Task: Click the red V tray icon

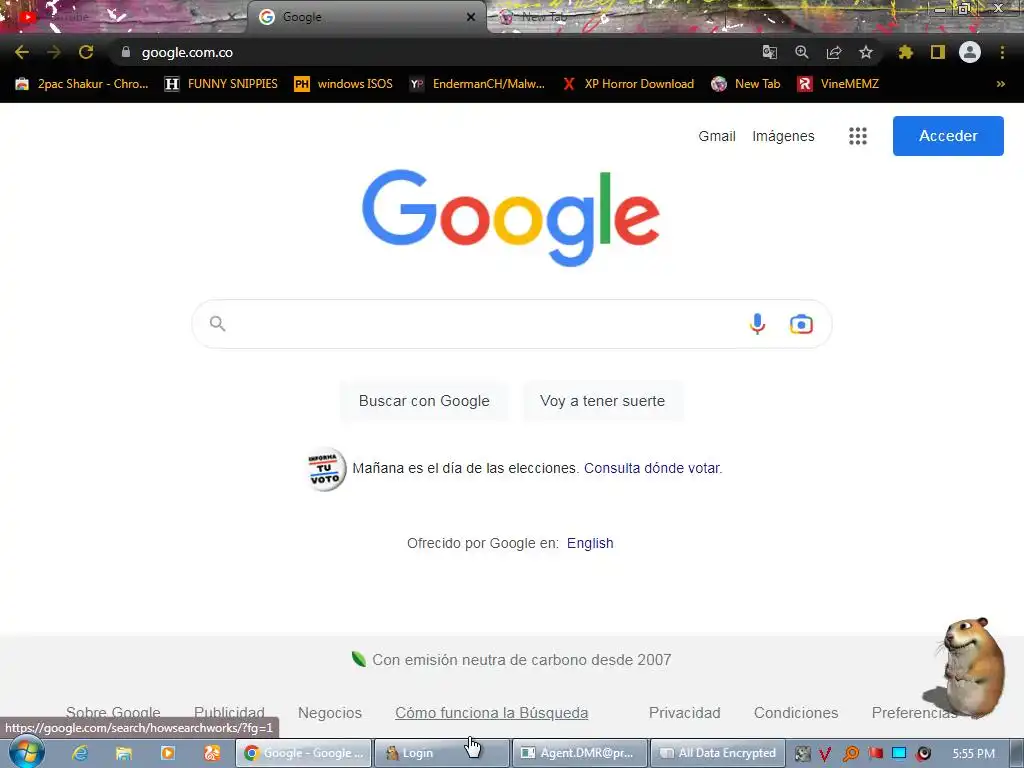Action: [825, 754]
